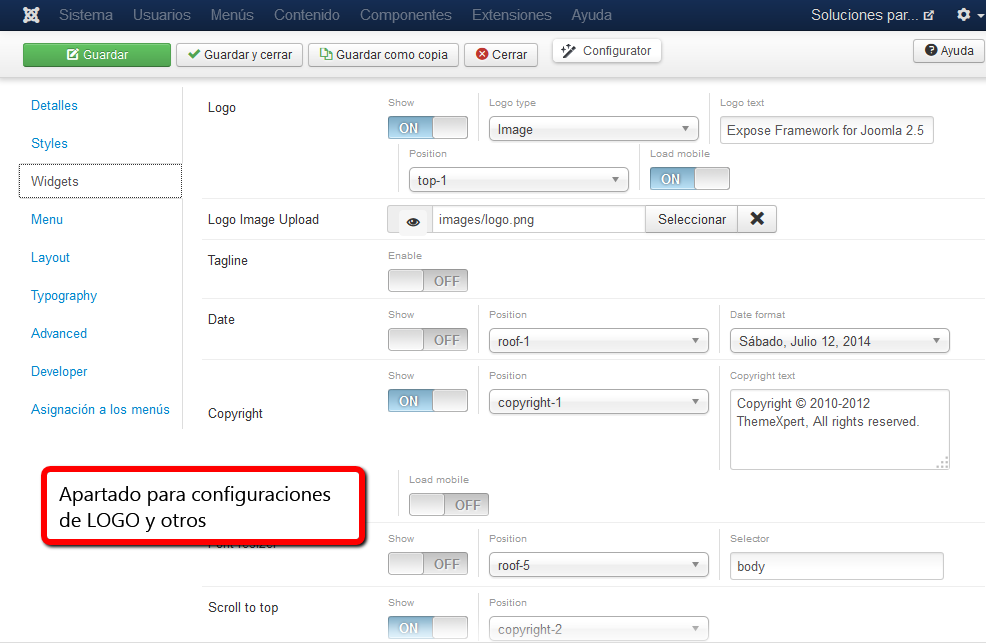Image resolution: width=986 pixels, height=643 pixels.
Task: Open the Ayuda menu in top bar
Action: (591, 15)
